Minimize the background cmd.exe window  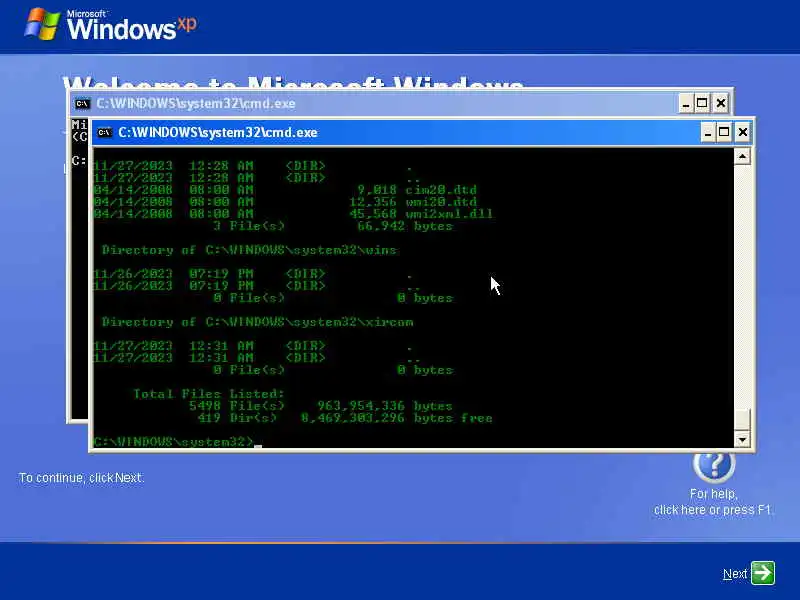pos(686,104)
